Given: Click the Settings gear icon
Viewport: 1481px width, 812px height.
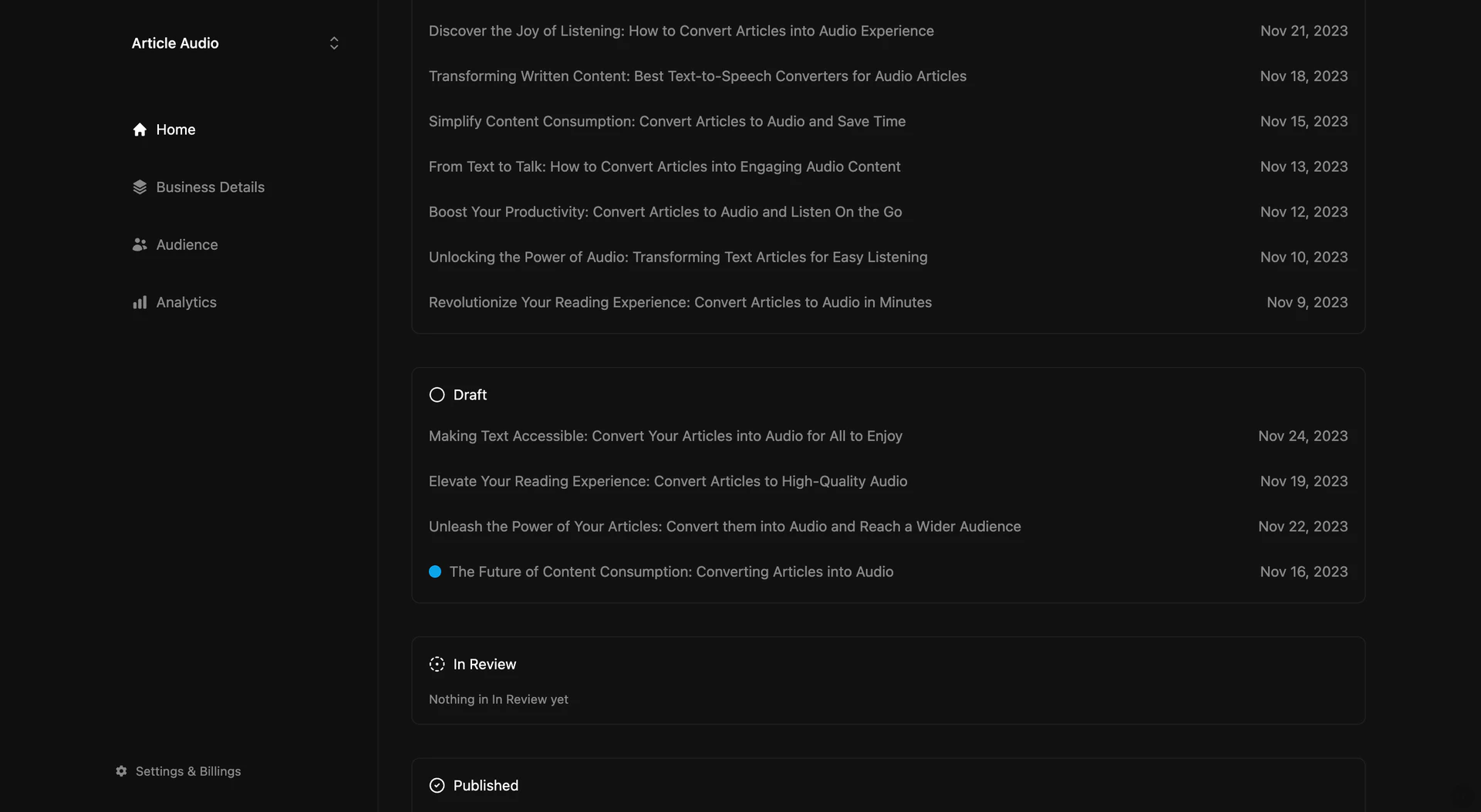Looking at the screenshot, I should (121, 771).
